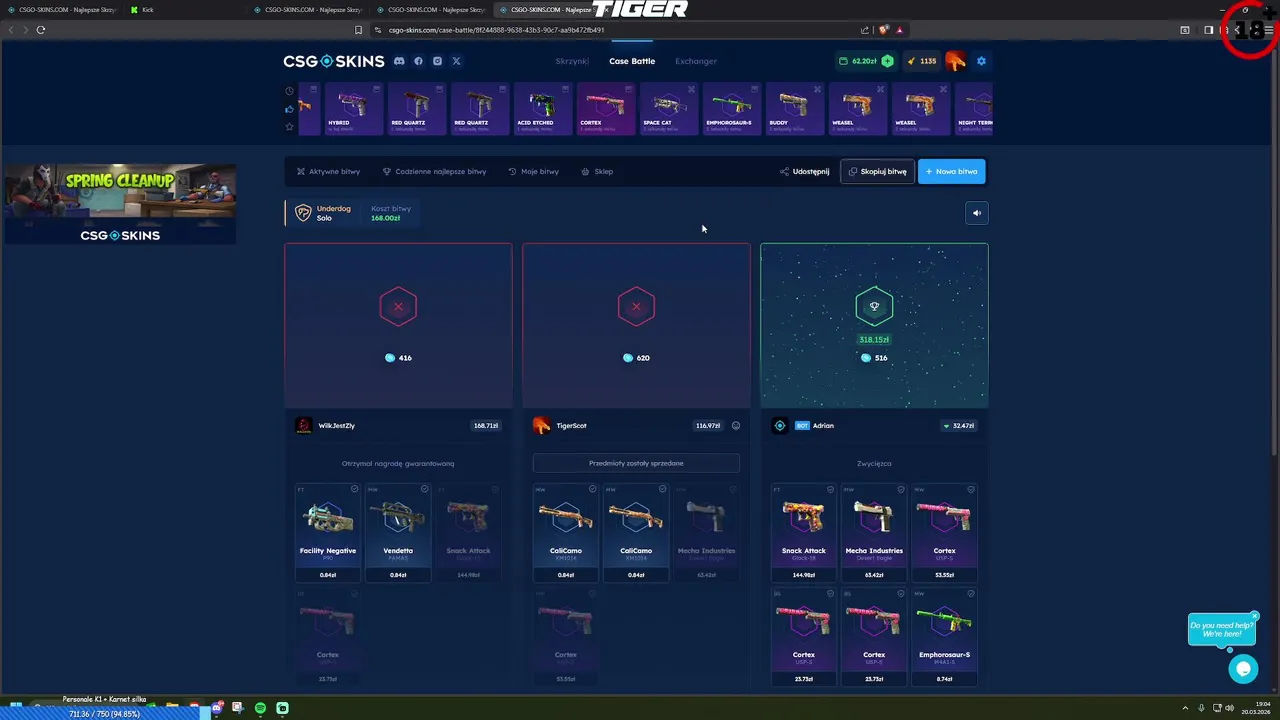
Task: Open the Space Cat drop card
Action: coord(667,109)
